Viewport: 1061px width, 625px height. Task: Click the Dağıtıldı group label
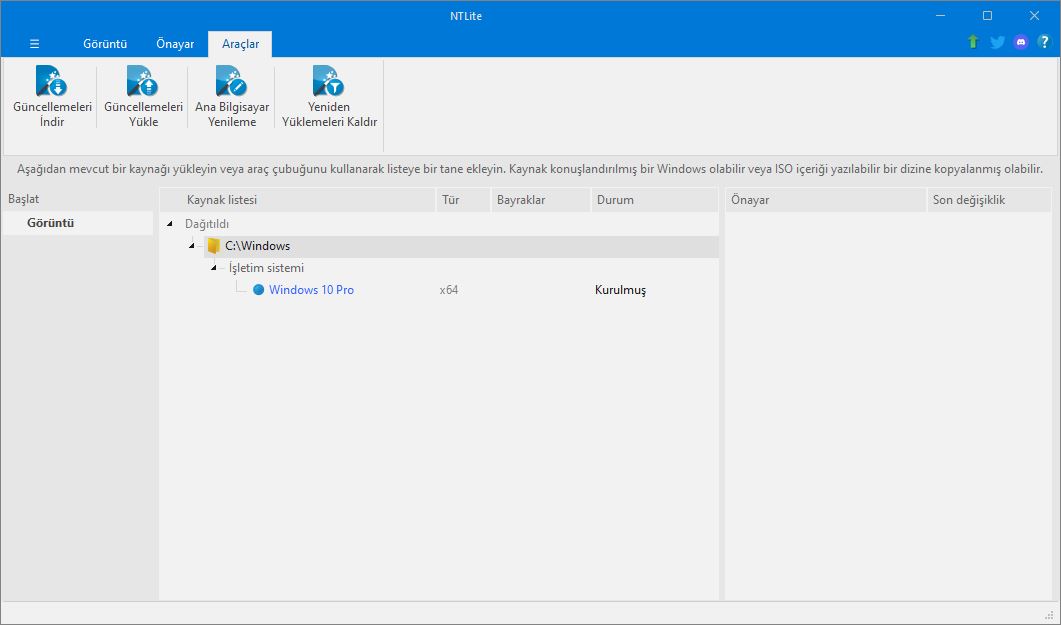(207, 224)
